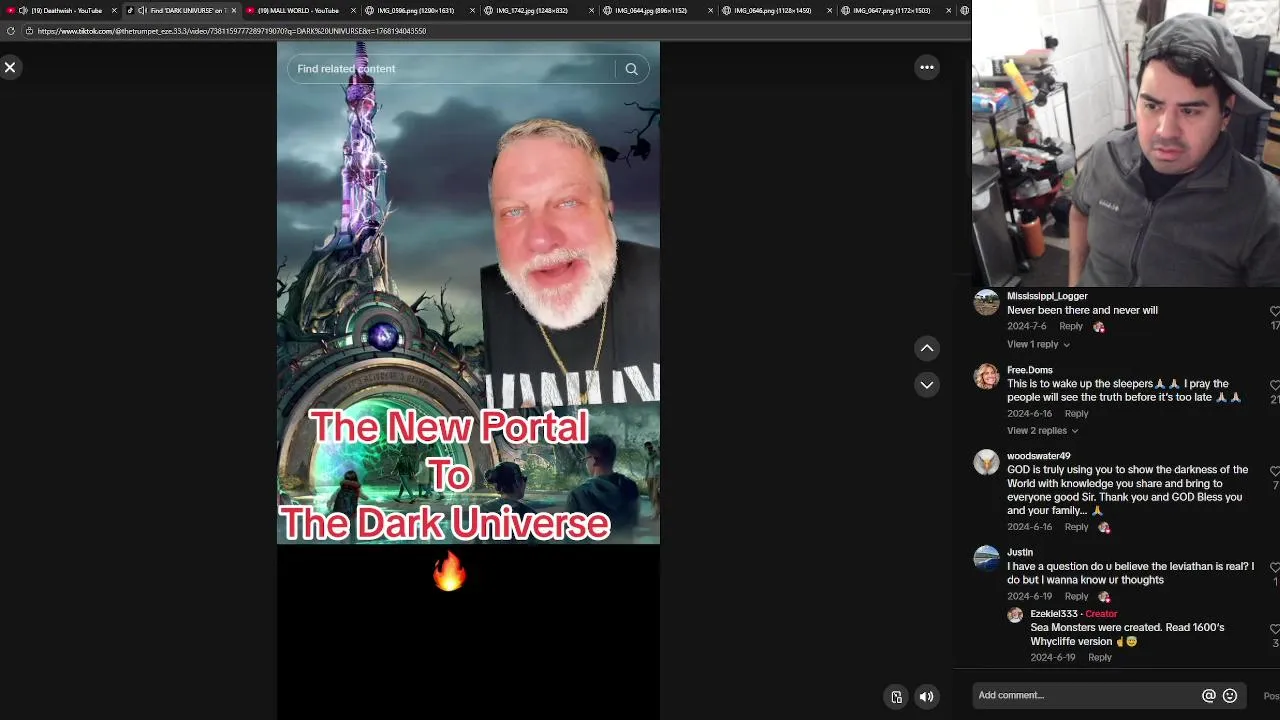Click the 2024-7-6 date under Mississippi_Logger
Image resolution: width=1280 pixels, height=720 pixels.
click(x=1027, y=326)
